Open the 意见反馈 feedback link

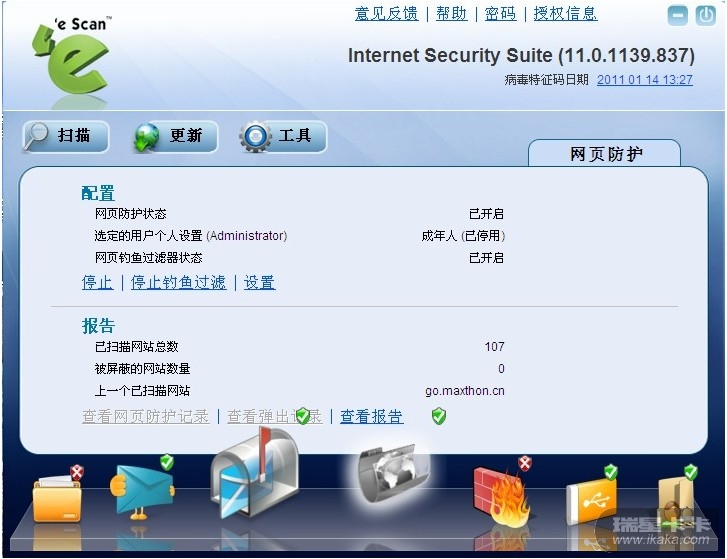click(386, 13)
